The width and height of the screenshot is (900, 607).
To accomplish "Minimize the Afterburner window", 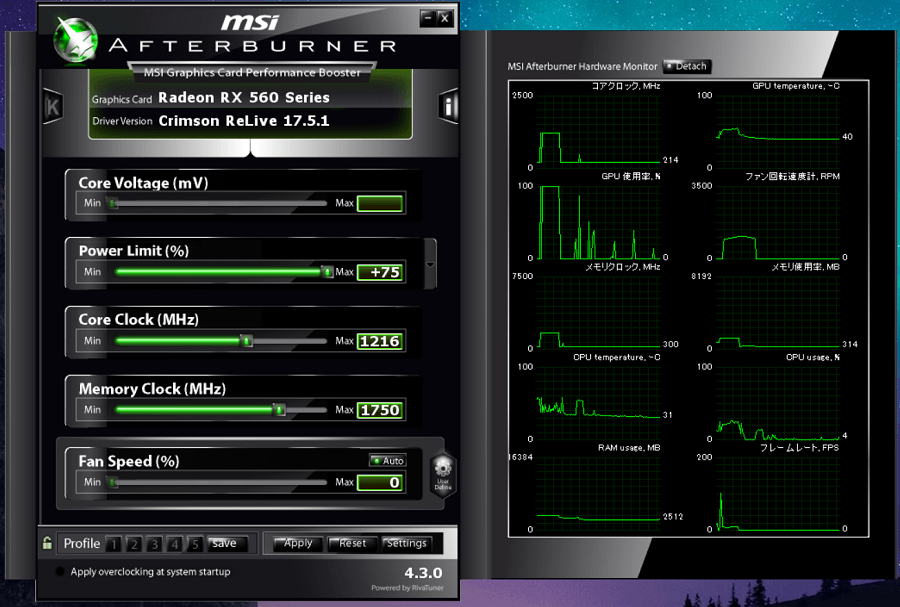I will point(428,18).
